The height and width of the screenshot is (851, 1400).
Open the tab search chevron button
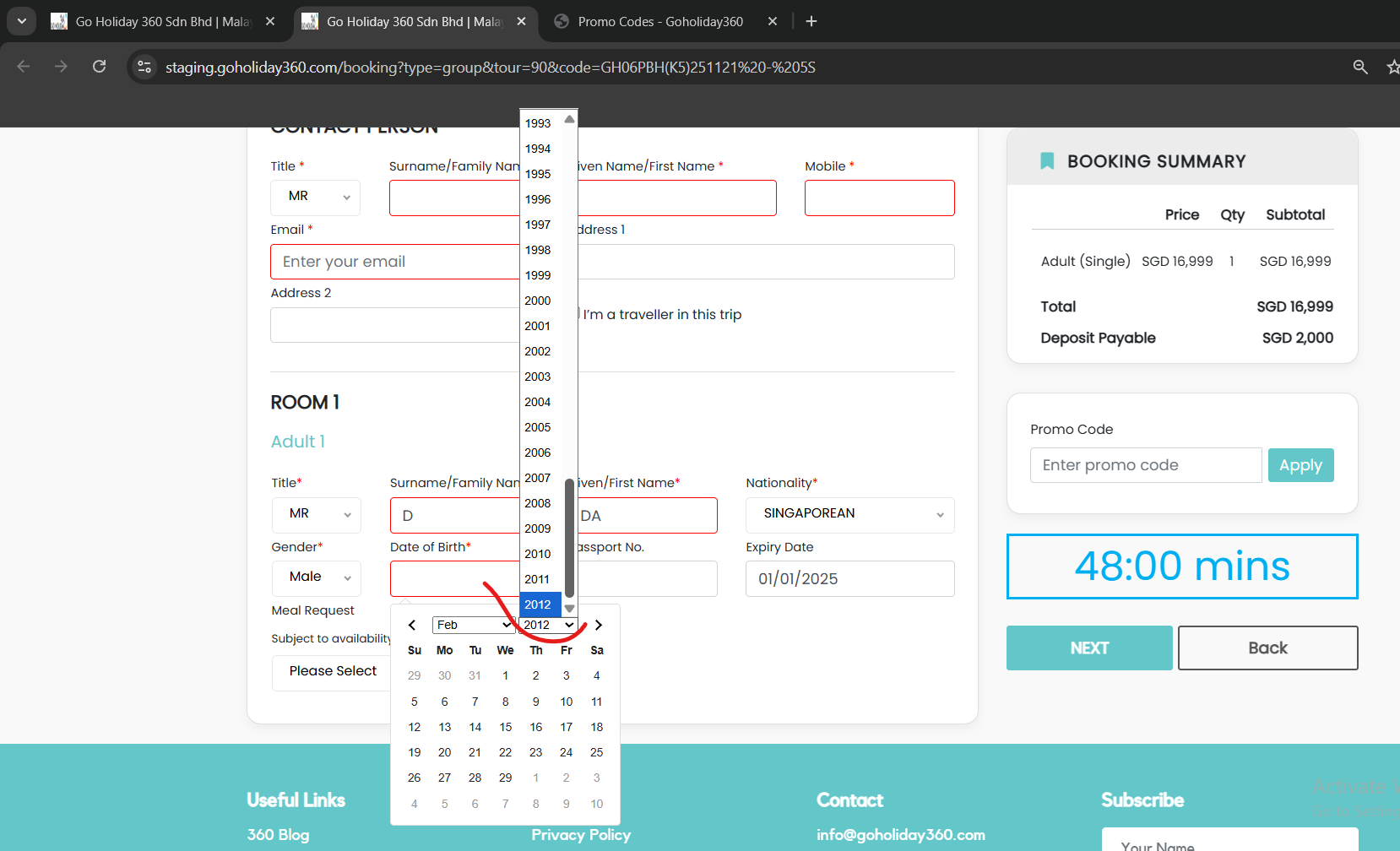tap(21, 21)
